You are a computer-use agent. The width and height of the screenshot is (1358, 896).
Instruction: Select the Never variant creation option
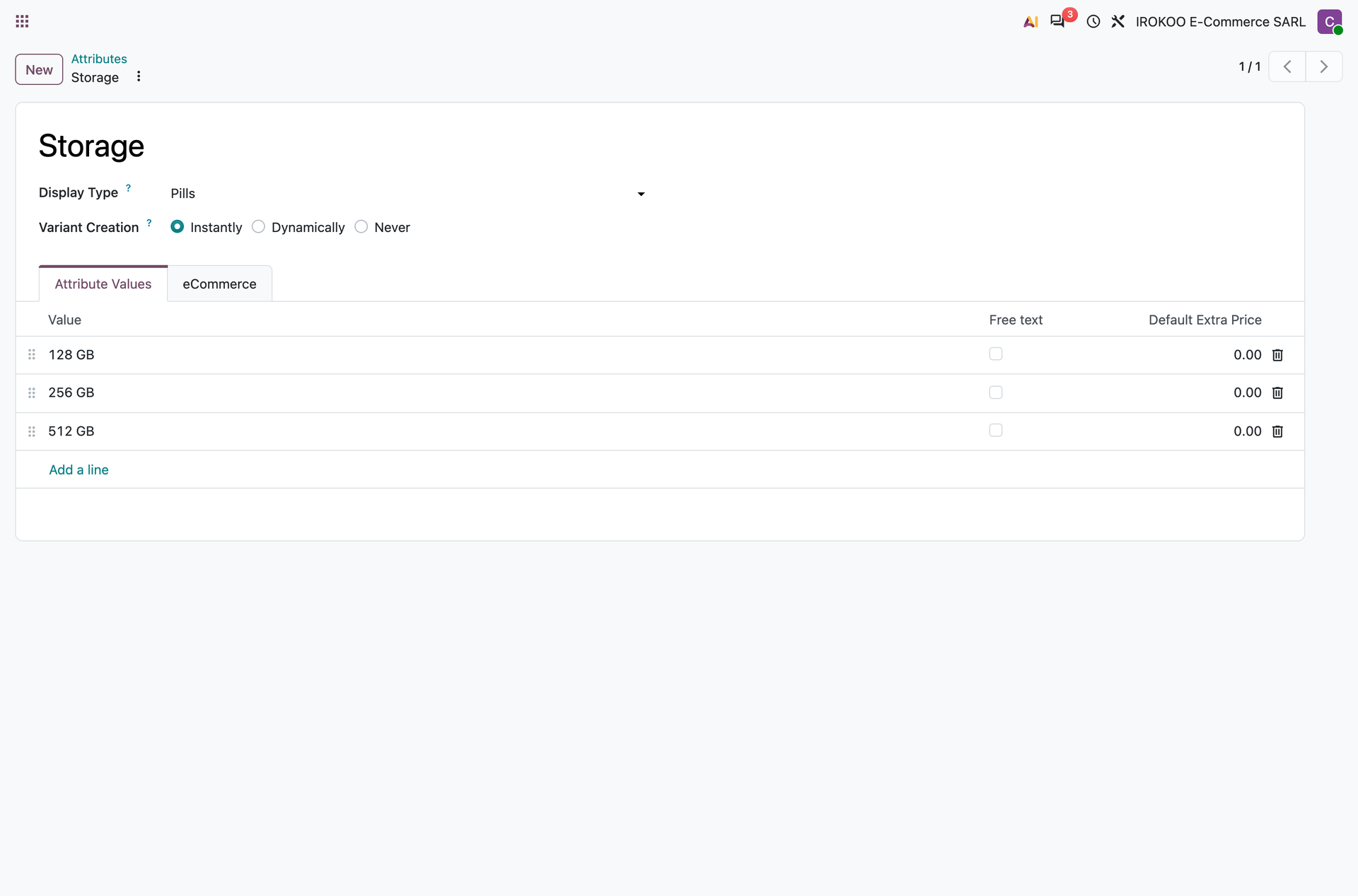pyautogui.click(x=361, y=226)
